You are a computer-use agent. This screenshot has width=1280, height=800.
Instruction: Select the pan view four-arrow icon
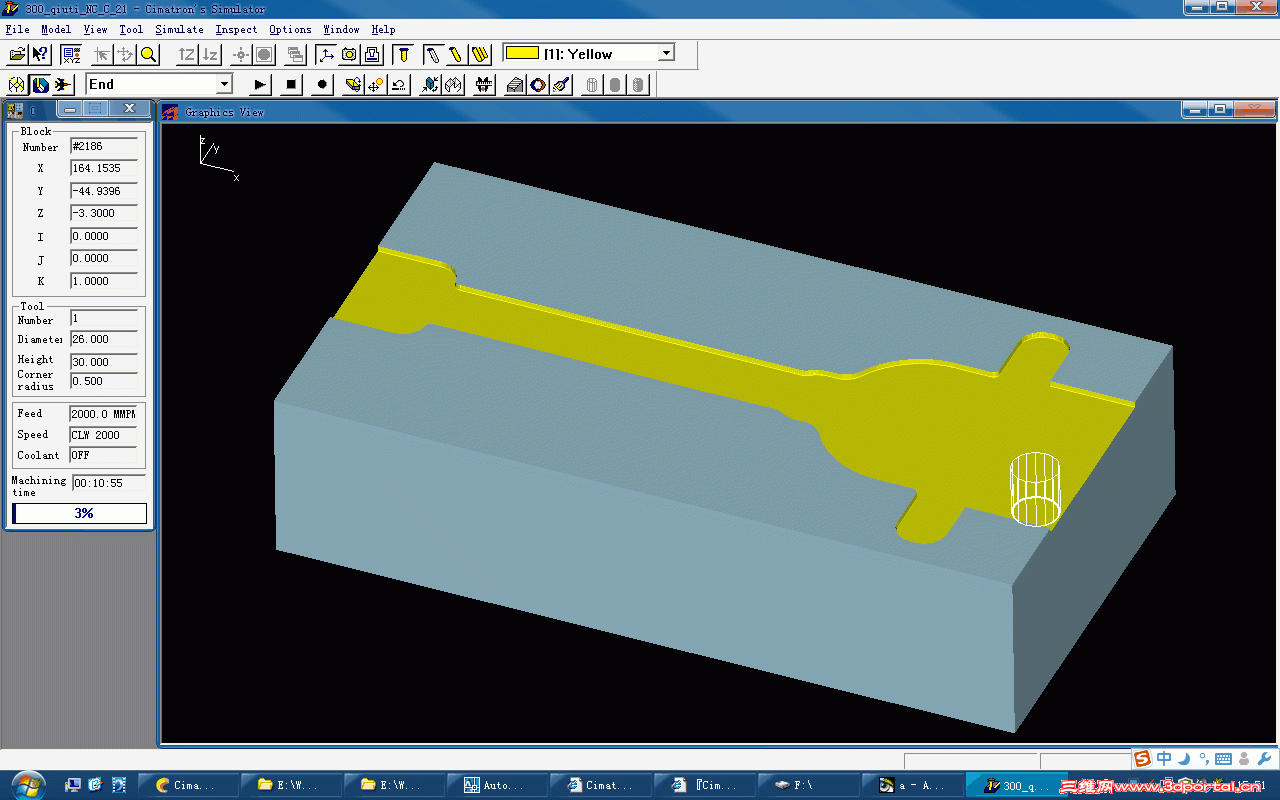(125, 54)
